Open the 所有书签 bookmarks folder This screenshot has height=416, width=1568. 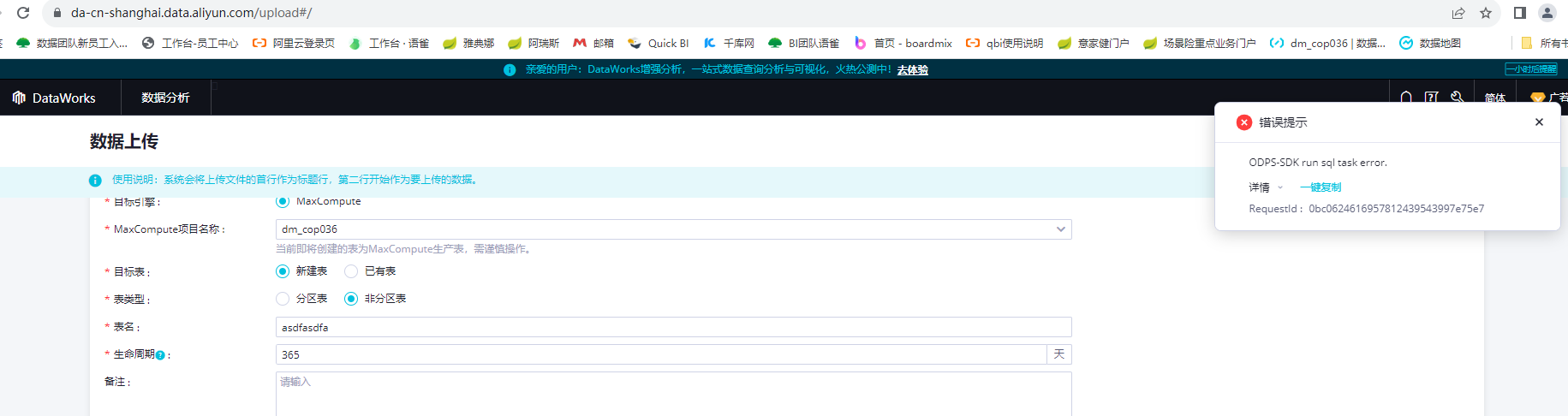coord(1544,43)
